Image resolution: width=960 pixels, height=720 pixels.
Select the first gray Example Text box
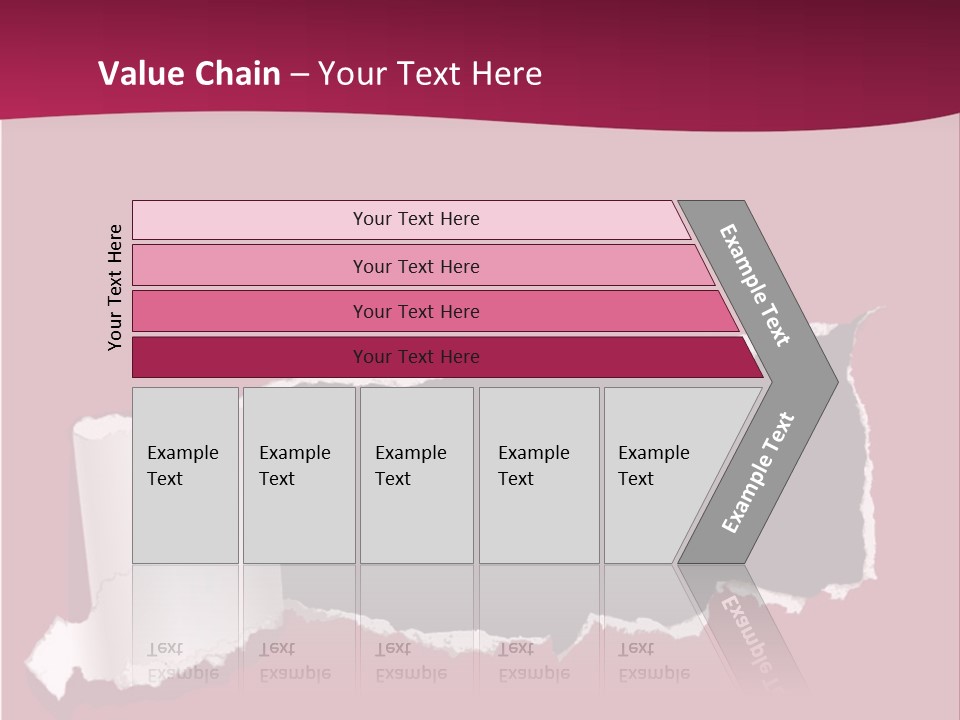[185, 475]
